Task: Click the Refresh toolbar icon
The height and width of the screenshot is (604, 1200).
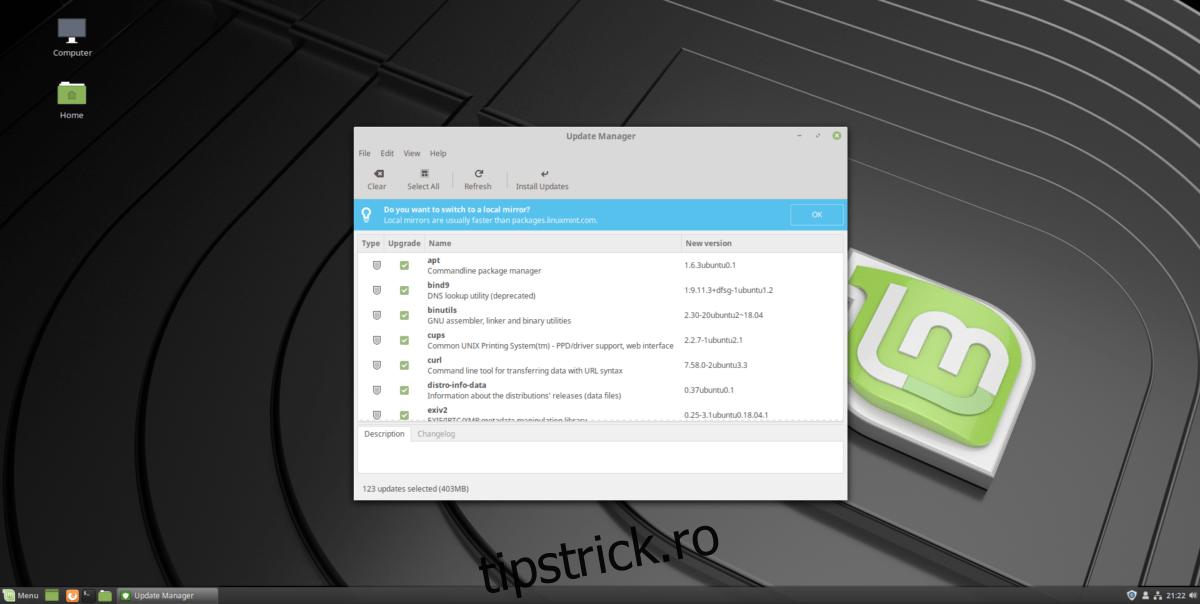Action: click(x=478, y=174)
